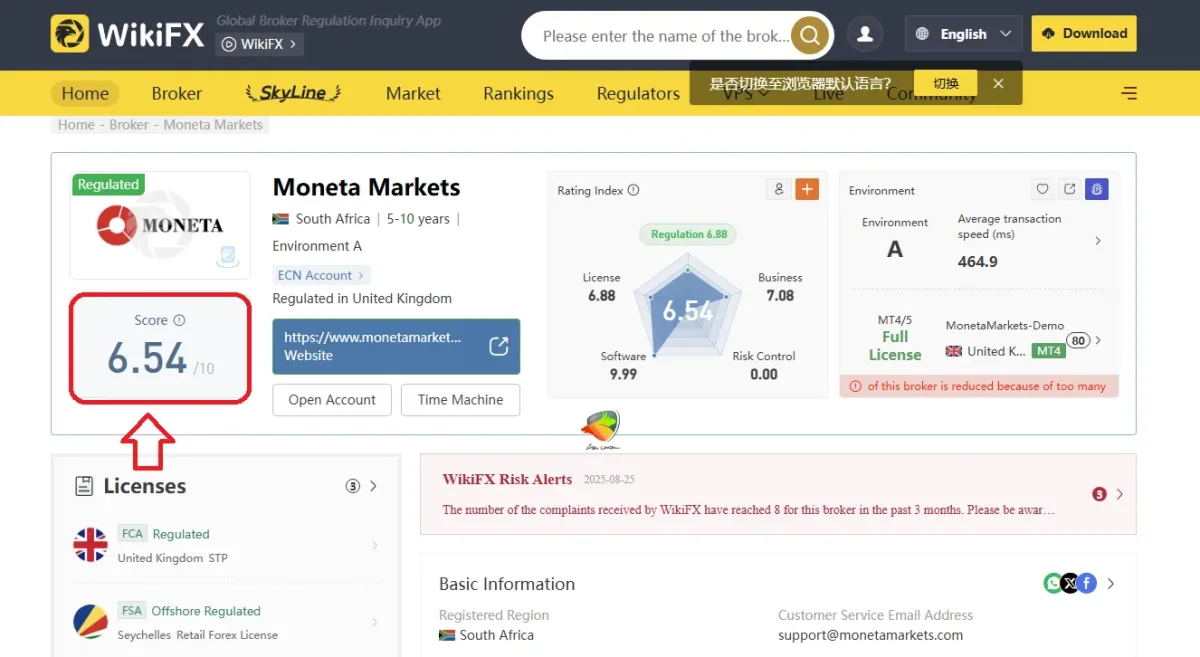Image resolution: width=1200 pixels, height=657 pixels.
Task: Click the Download button
Action: (1084, 33)
